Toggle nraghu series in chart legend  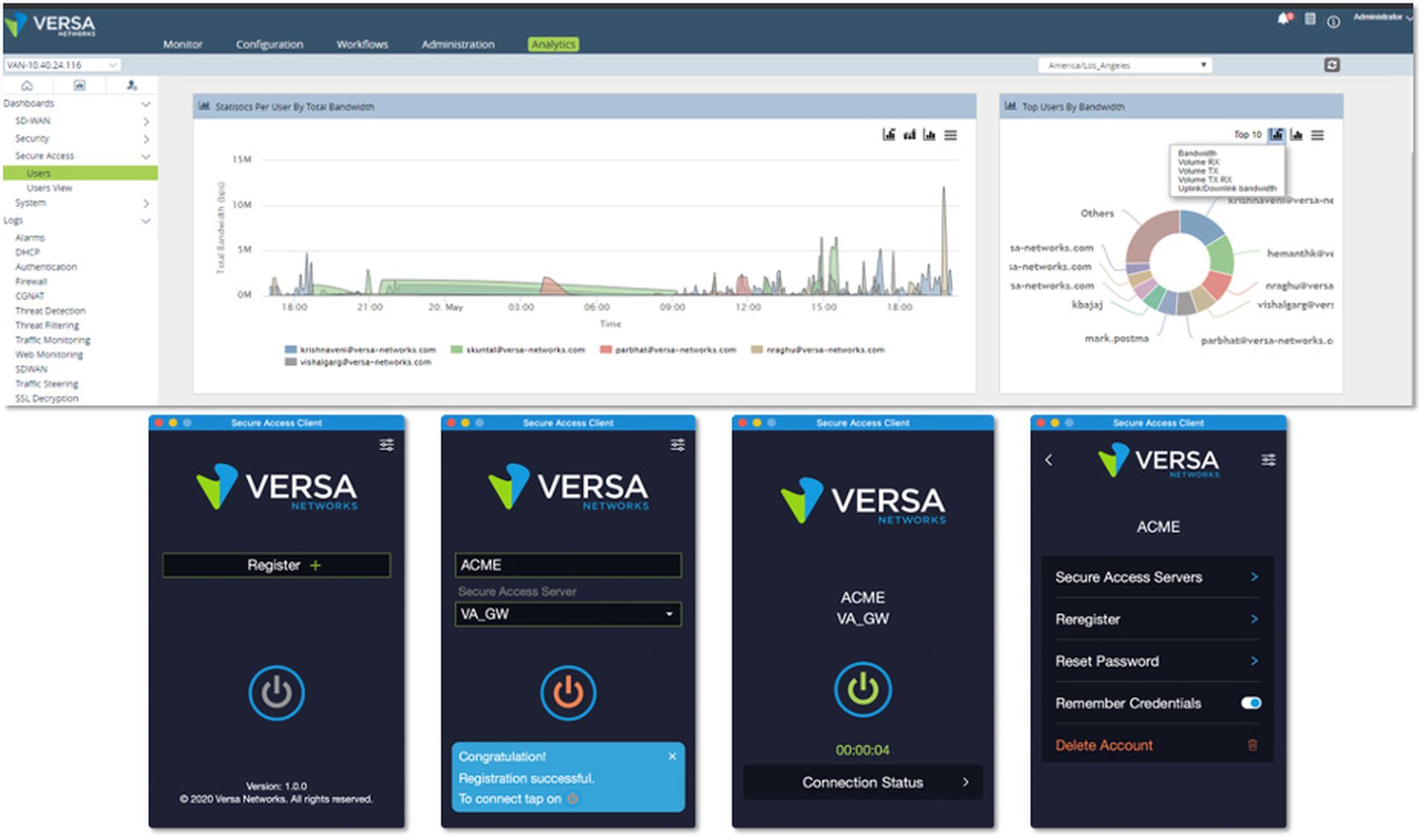pos(818,350)
